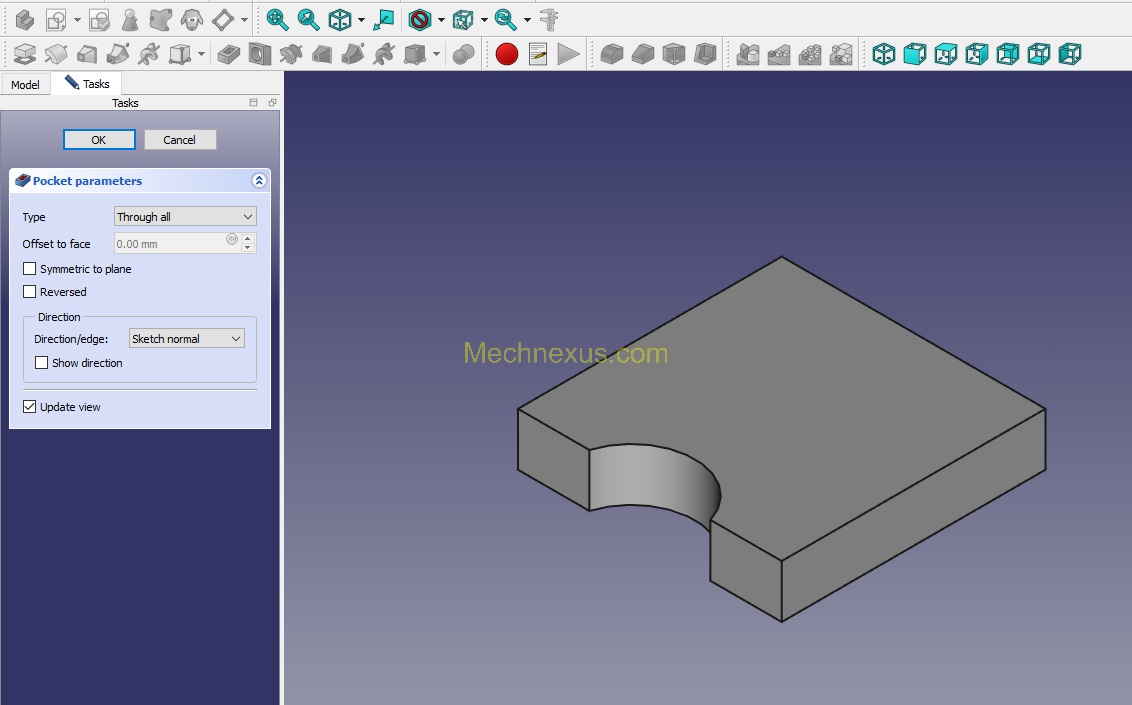
Task: Open the Direction/edge Sketch normal dropdown
Action: point(187,338)
